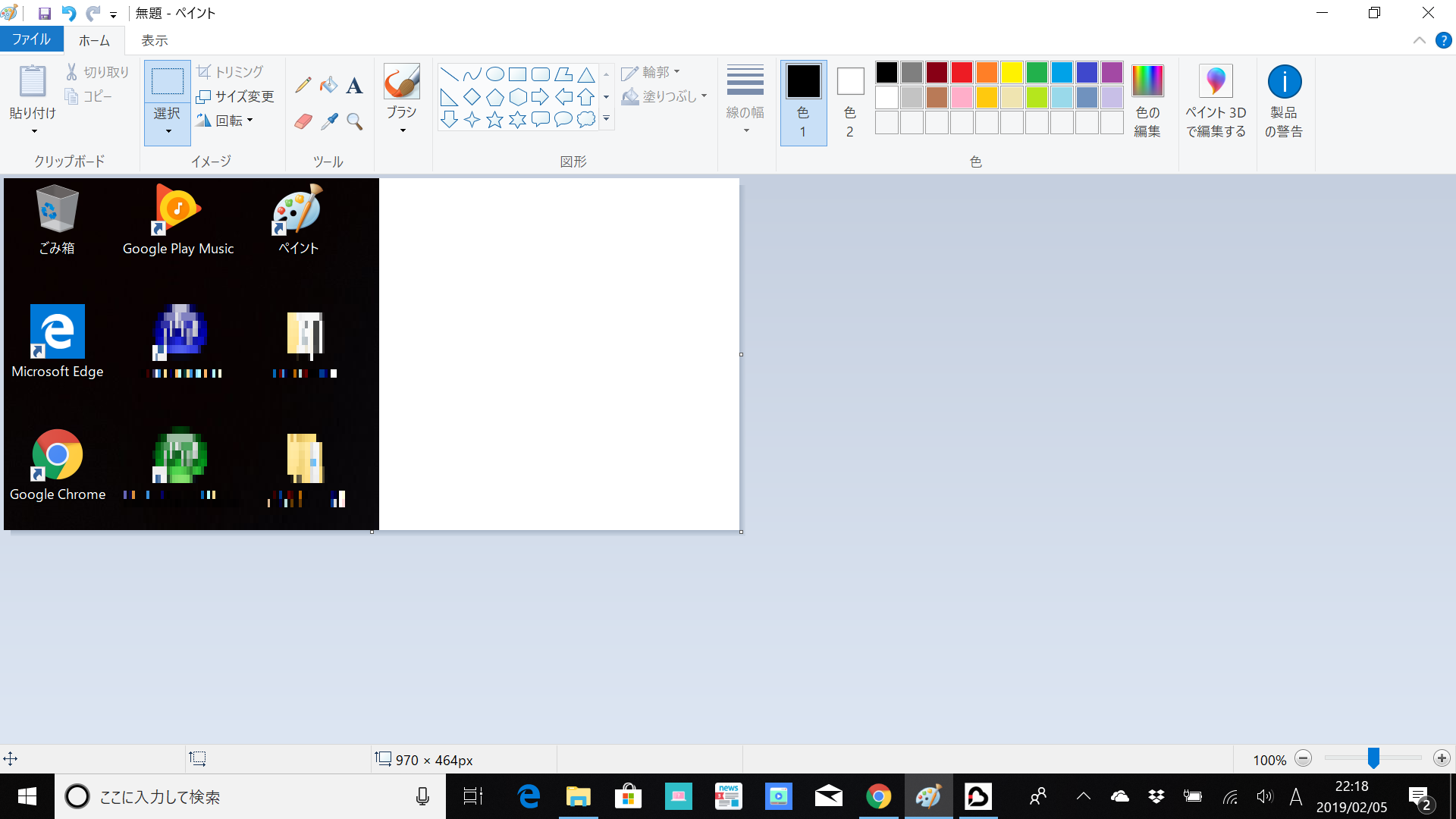Open the 塗りつぶし fill dropdown
Screen dimensions: 1456x819
[x=664, y=96]
